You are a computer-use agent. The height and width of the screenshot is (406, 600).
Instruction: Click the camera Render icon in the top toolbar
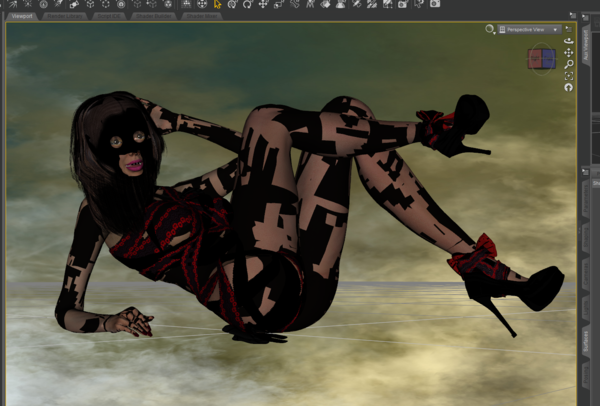[x=435, y=4]
